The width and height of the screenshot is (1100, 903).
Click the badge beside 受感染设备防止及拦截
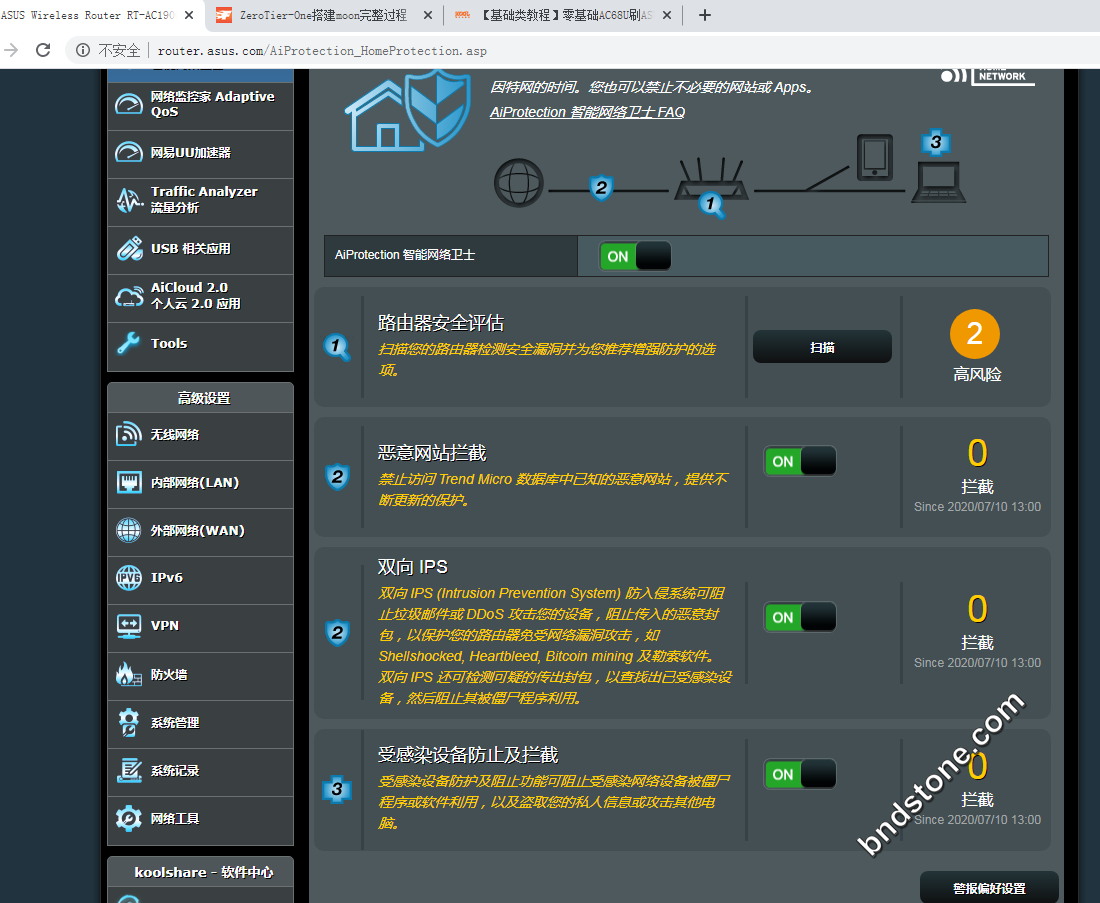tap(337, 789)
